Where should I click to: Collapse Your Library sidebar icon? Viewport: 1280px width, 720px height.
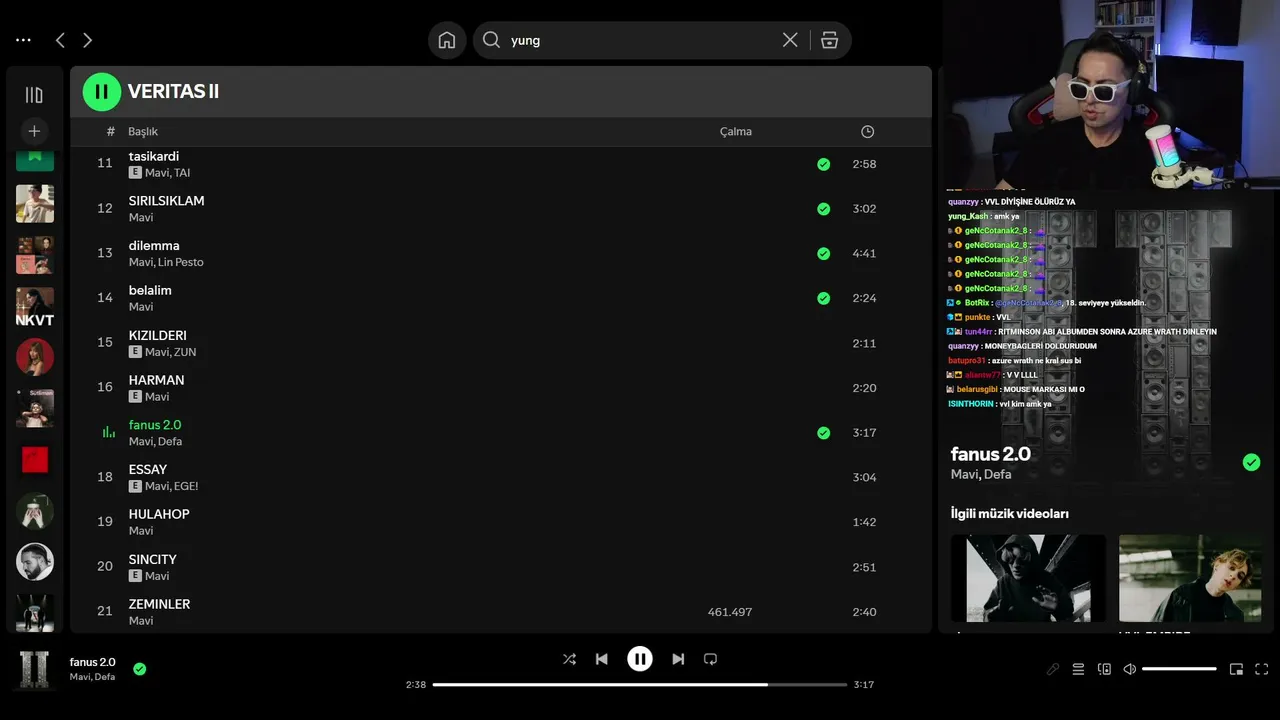pos(34,95)
